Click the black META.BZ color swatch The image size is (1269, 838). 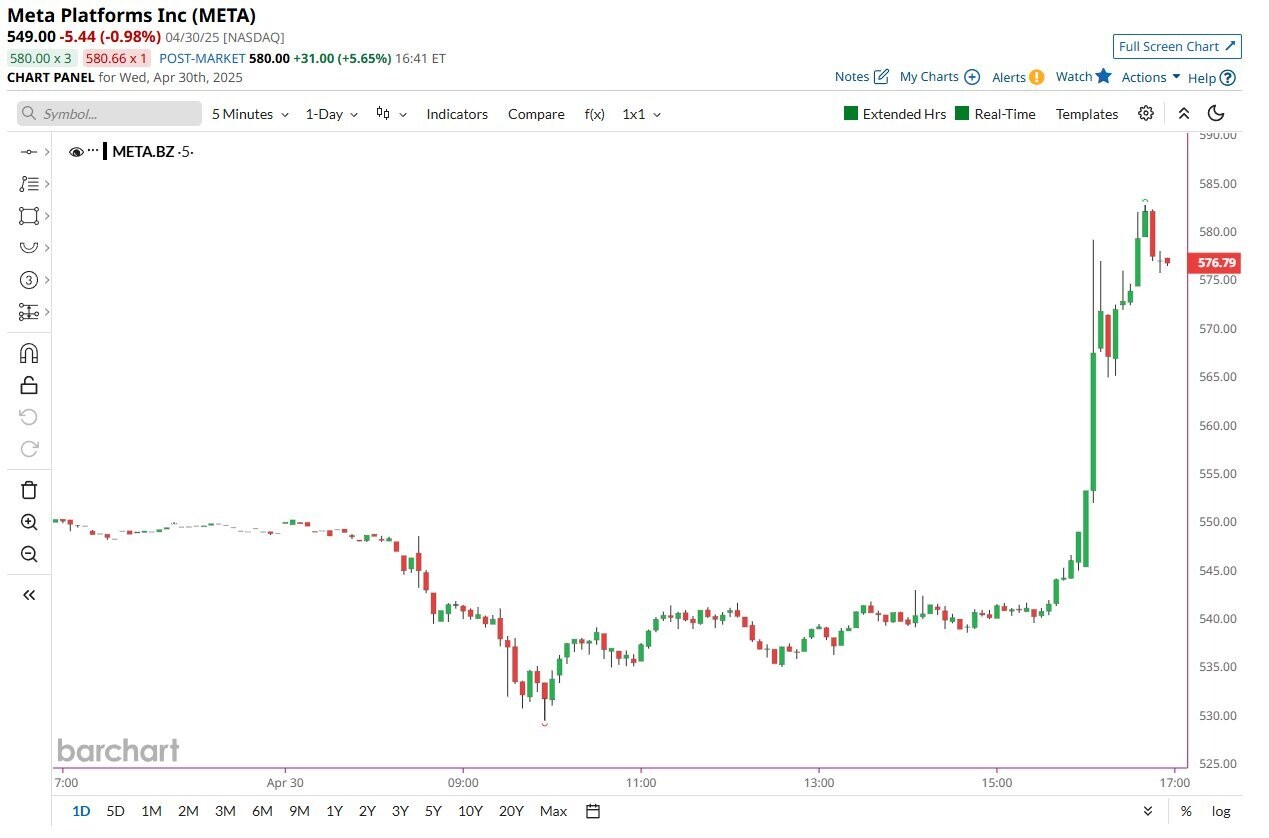coord(105,152)
